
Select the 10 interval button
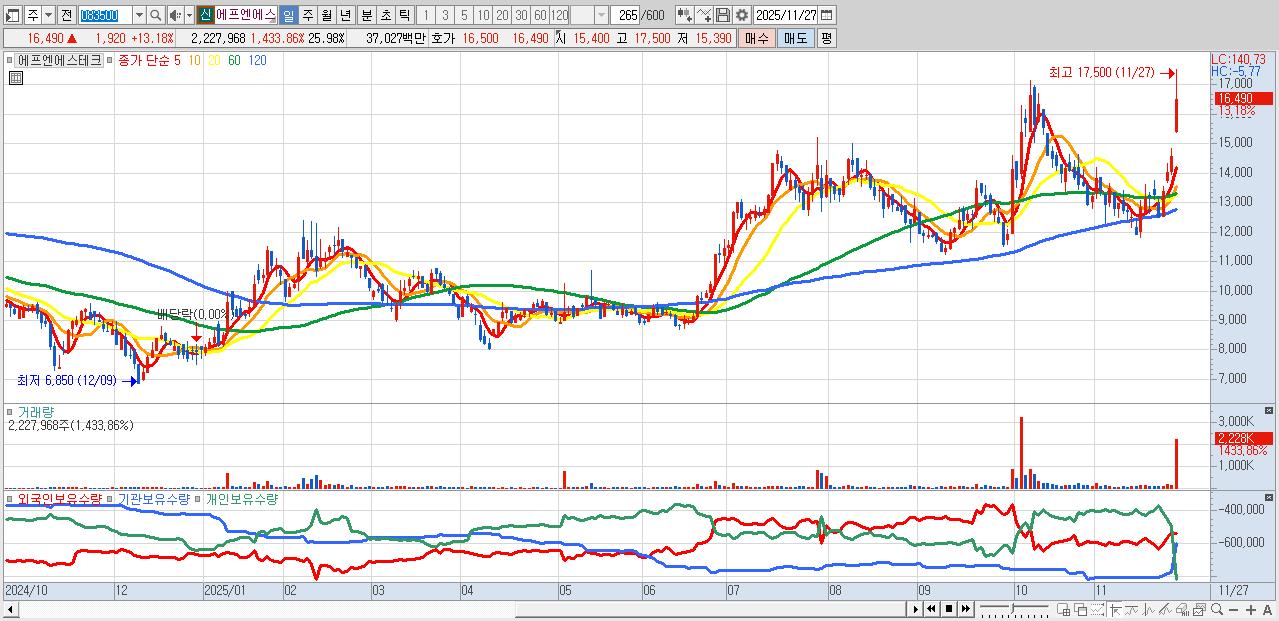click(483, 15)
